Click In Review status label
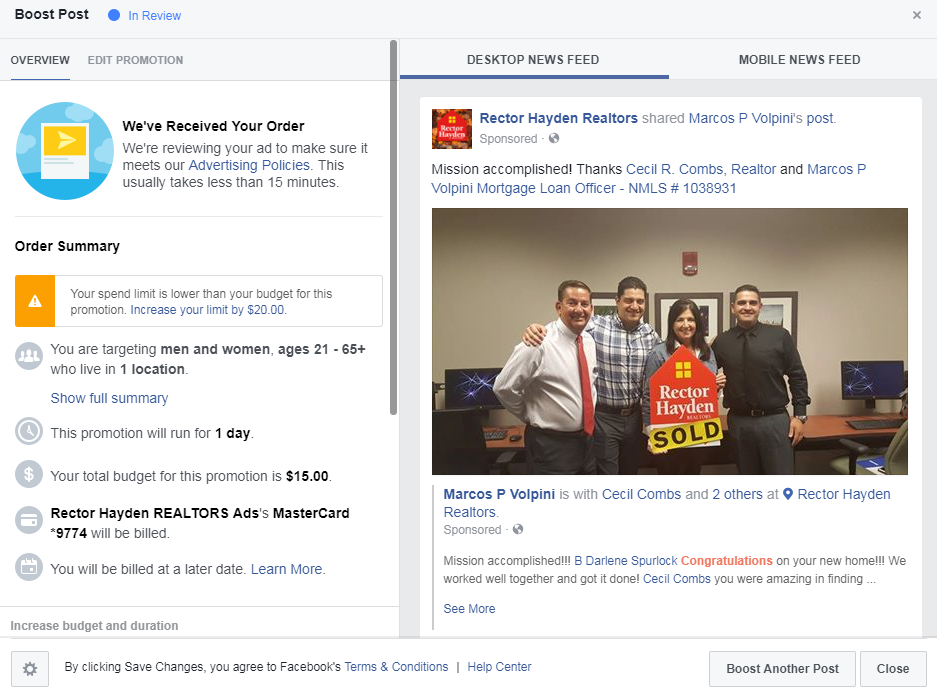937x693 pixels. tap(154, 16)
